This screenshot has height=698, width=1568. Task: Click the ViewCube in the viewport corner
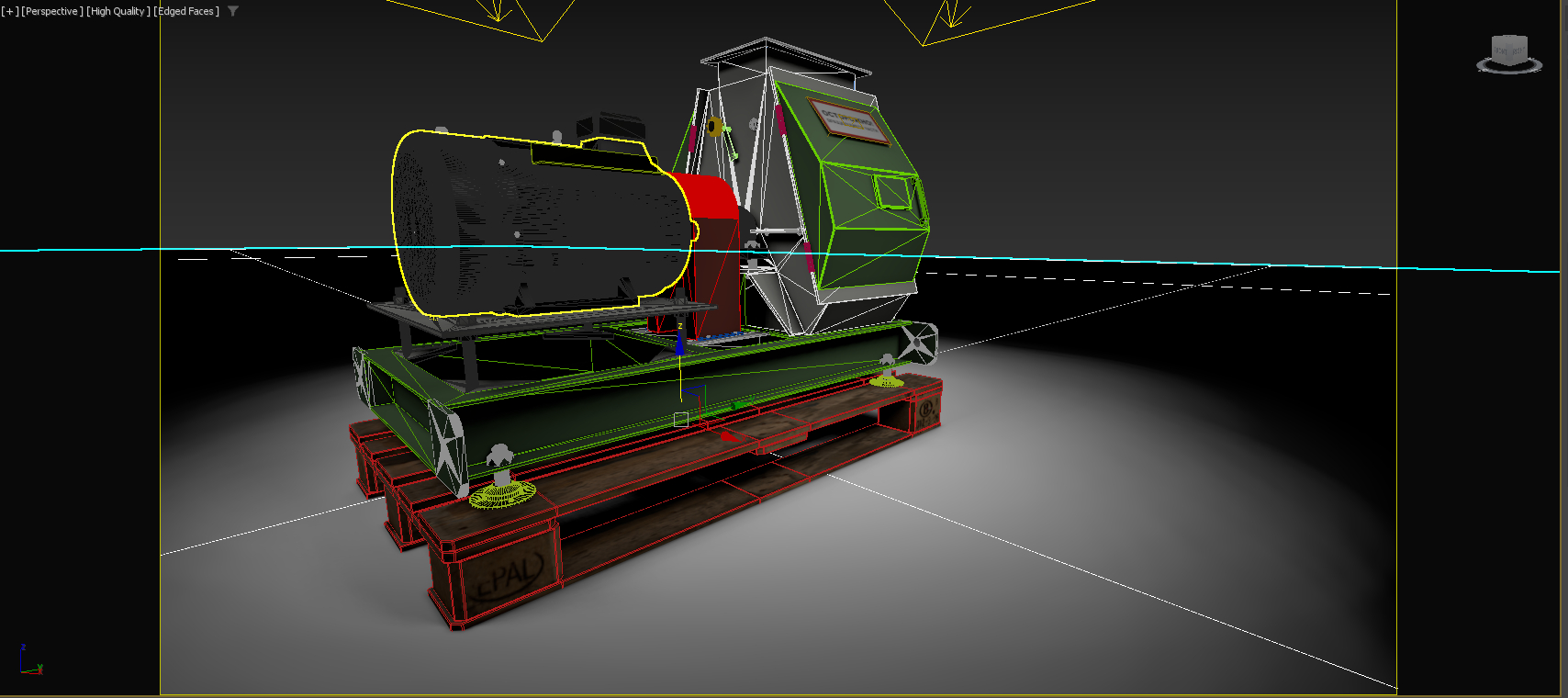[1509, 53]
